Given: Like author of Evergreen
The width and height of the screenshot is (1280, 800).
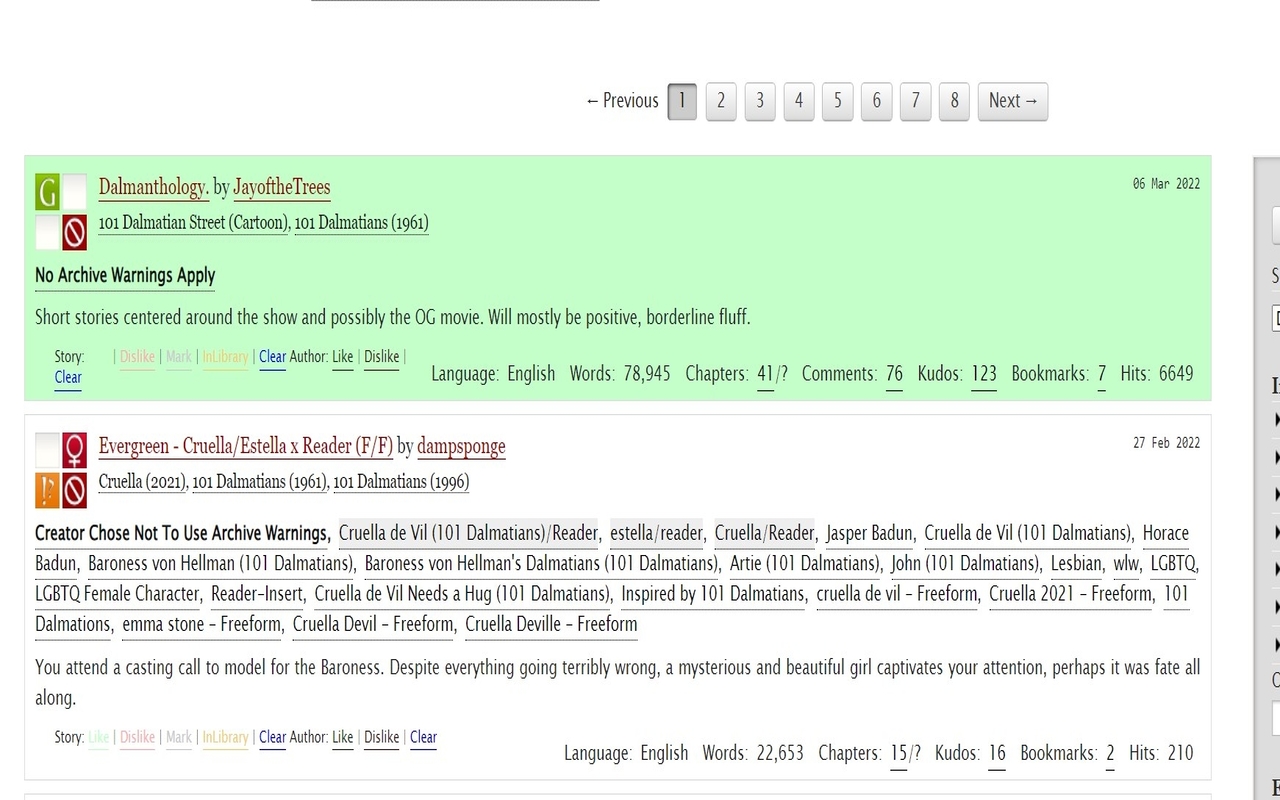Looking at the screenshot, I should [x=343, y=738].
